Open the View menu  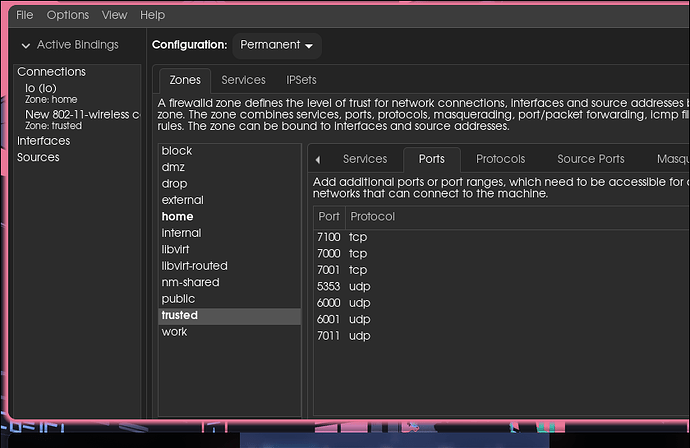(114, 15)
